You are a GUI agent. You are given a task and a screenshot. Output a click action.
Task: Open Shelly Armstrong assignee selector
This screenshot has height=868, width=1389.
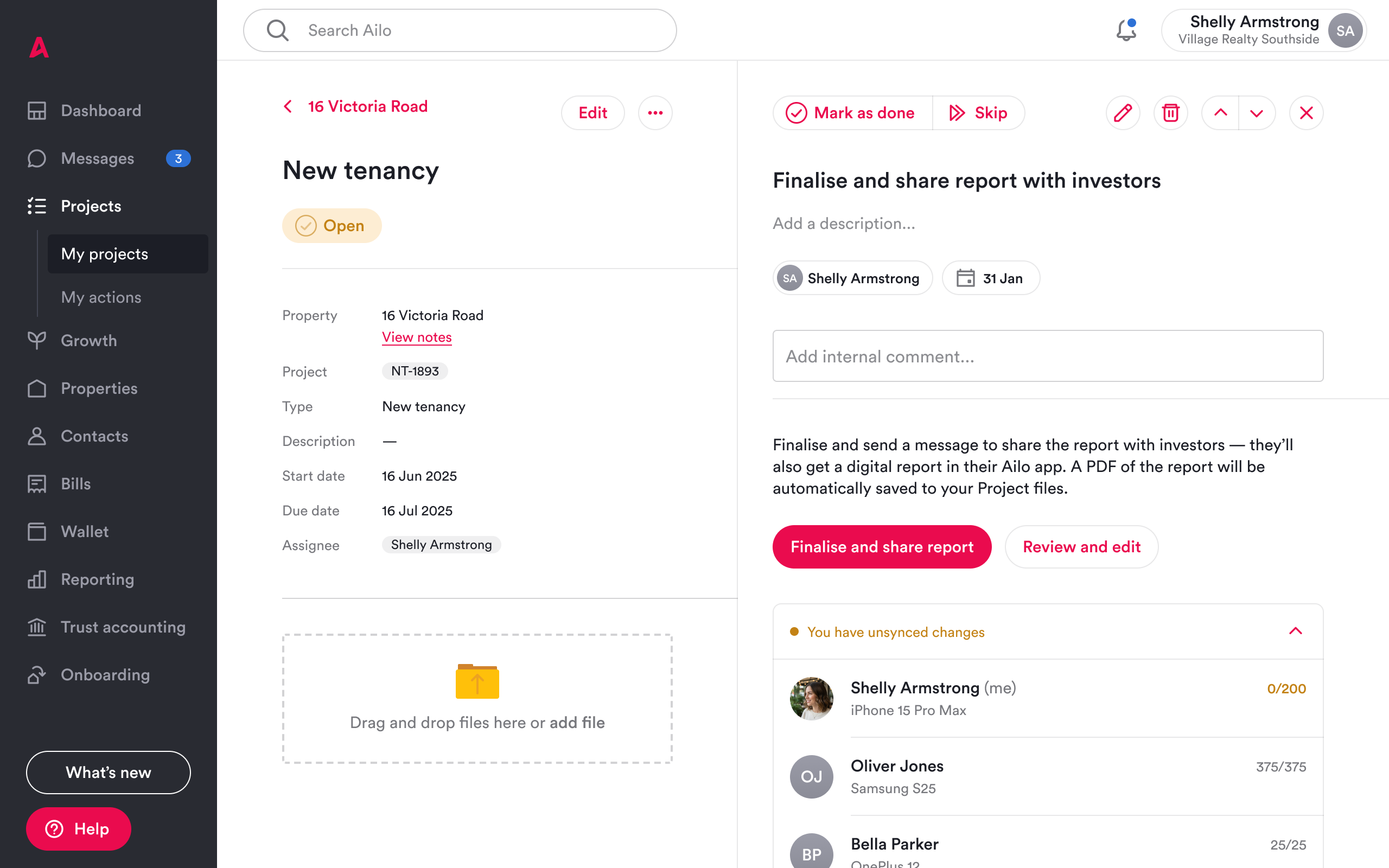[852, 278]
